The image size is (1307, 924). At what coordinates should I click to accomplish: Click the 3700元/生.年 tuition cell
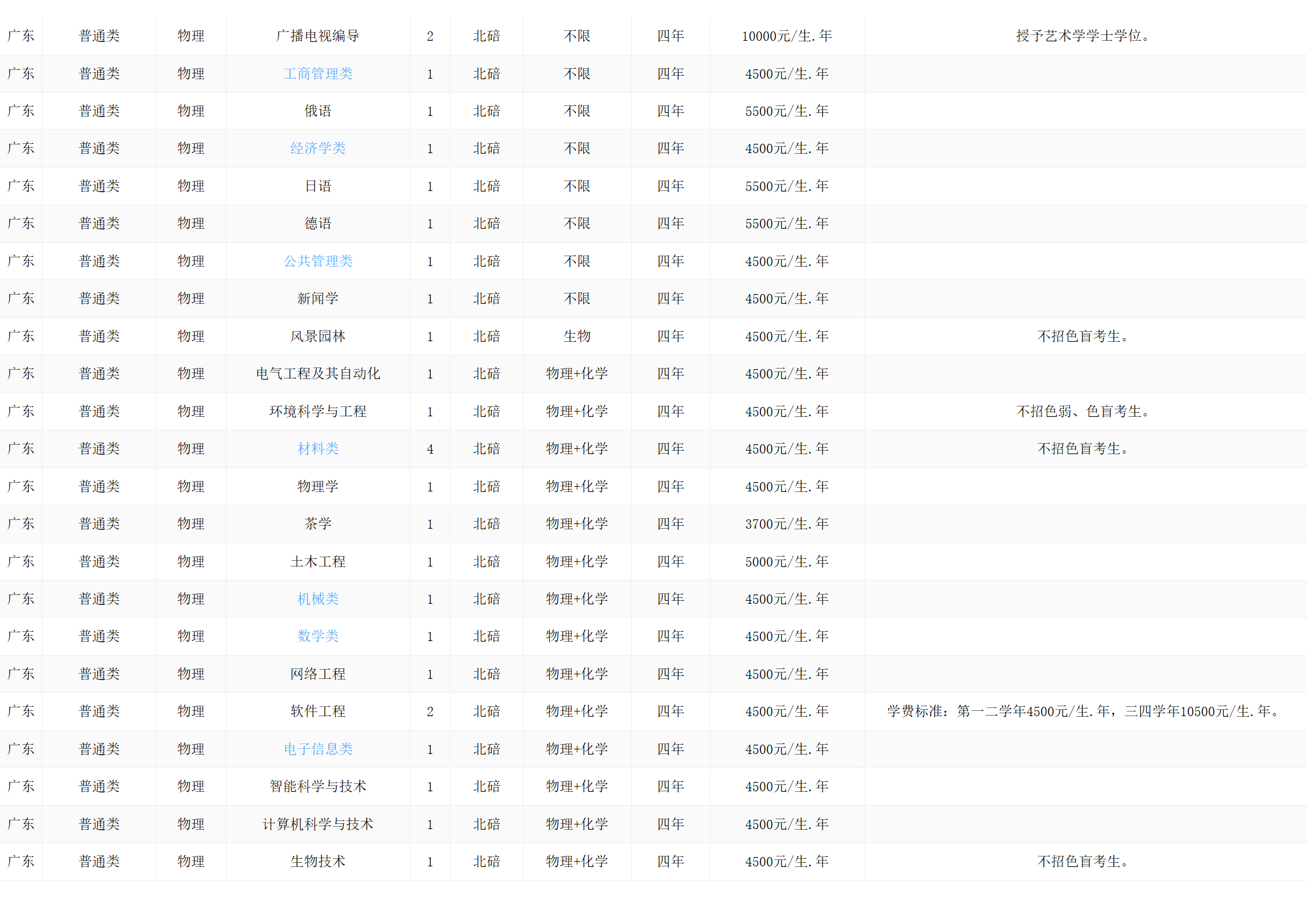pos(787,524)
